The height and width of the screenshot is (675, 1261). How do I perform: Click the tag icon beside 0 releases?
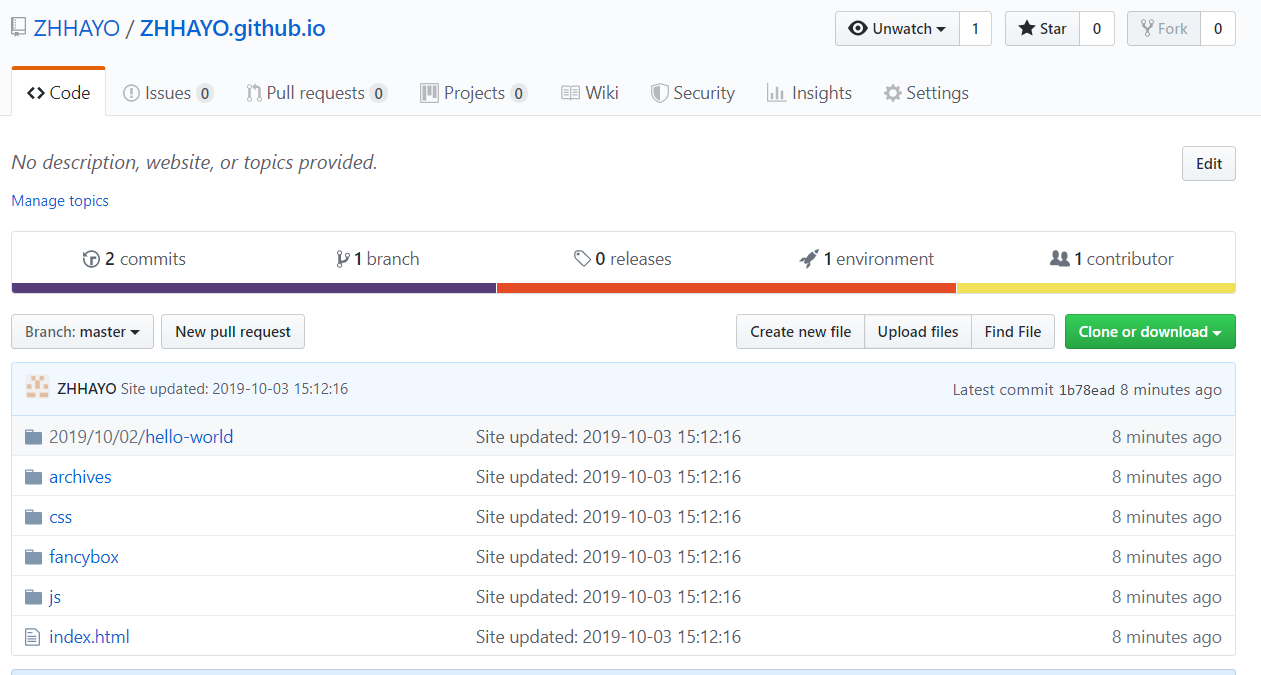(582, 259)
